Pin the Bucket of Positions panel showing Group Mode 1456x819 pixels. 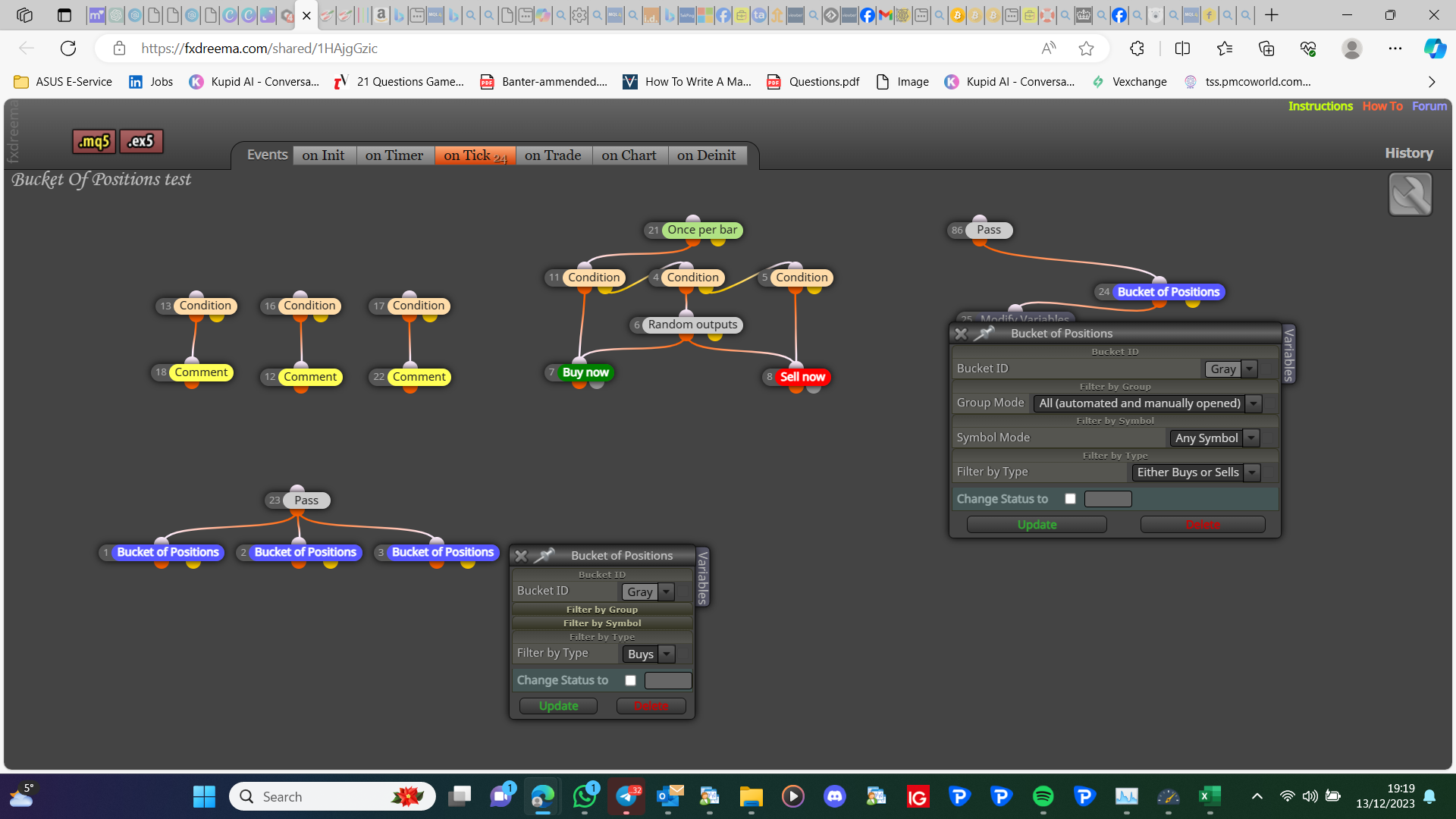984,333
